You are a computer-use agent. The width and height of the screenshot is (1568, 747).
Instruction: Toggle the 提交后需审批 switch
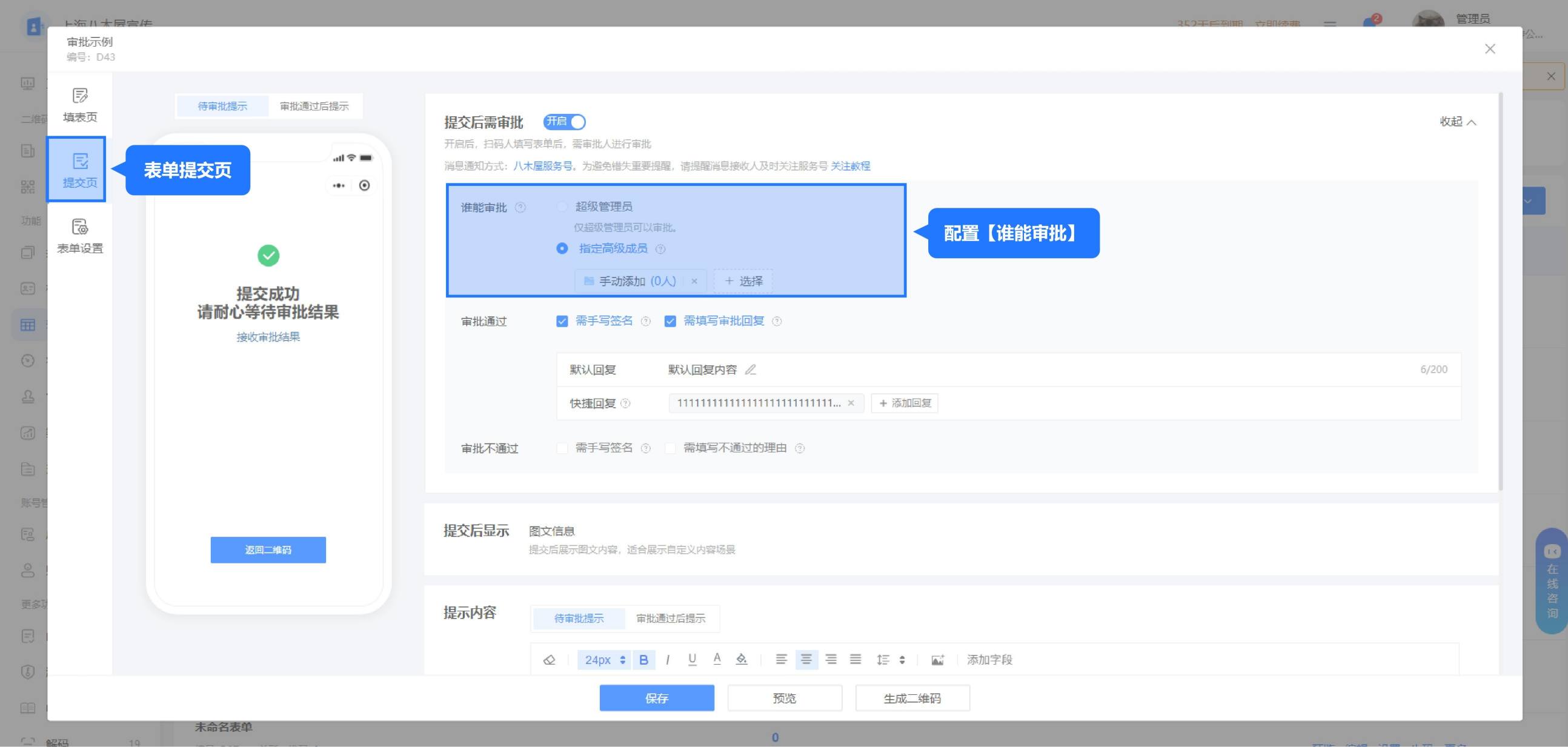click(x=565, y=122)
